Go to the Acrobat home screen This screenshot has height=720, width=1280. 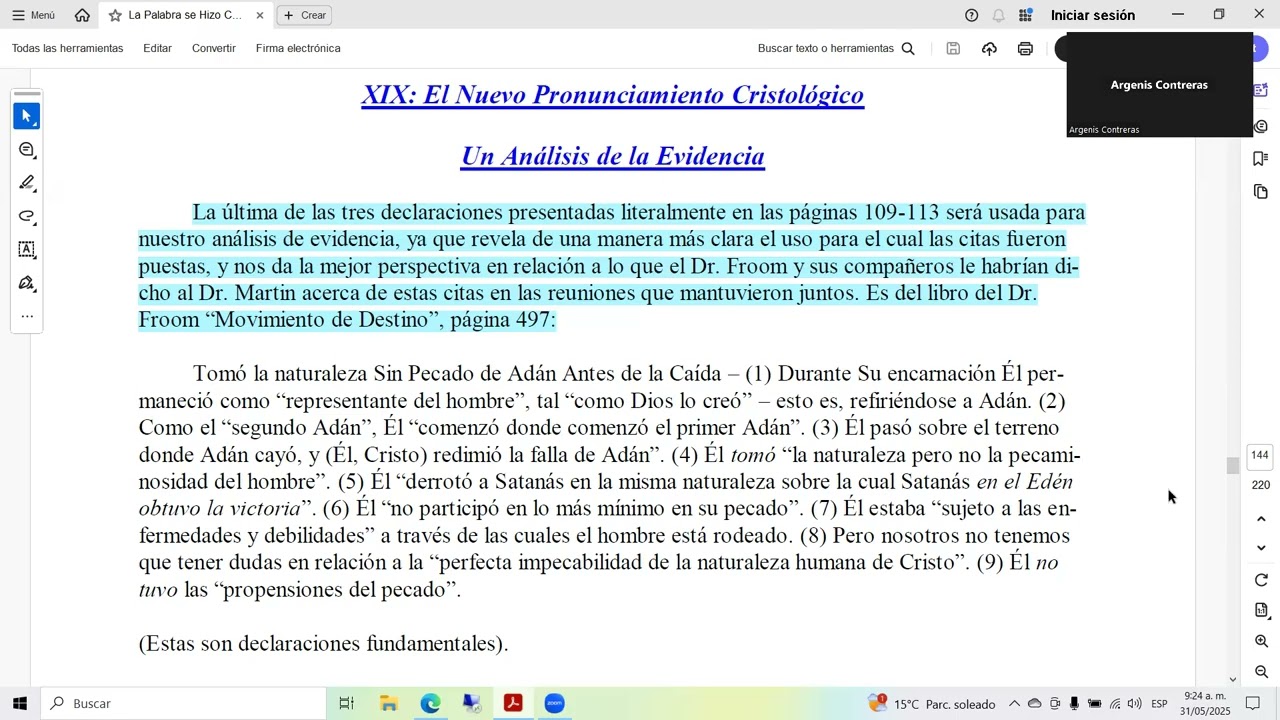82,15
